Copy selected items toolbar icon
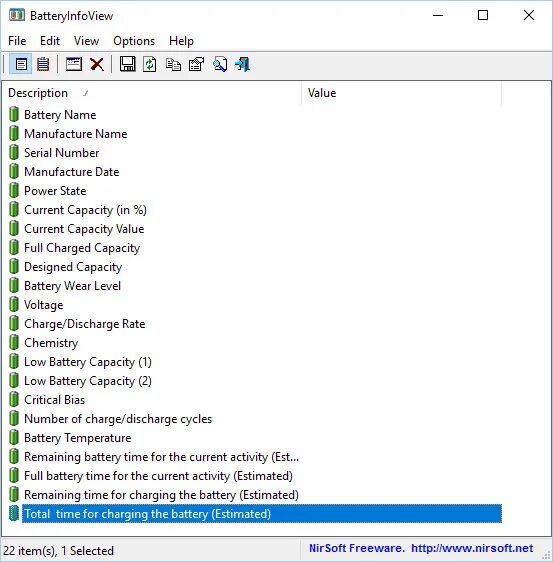Viewport: 553px width, 562px height. (x=173, y=65)
